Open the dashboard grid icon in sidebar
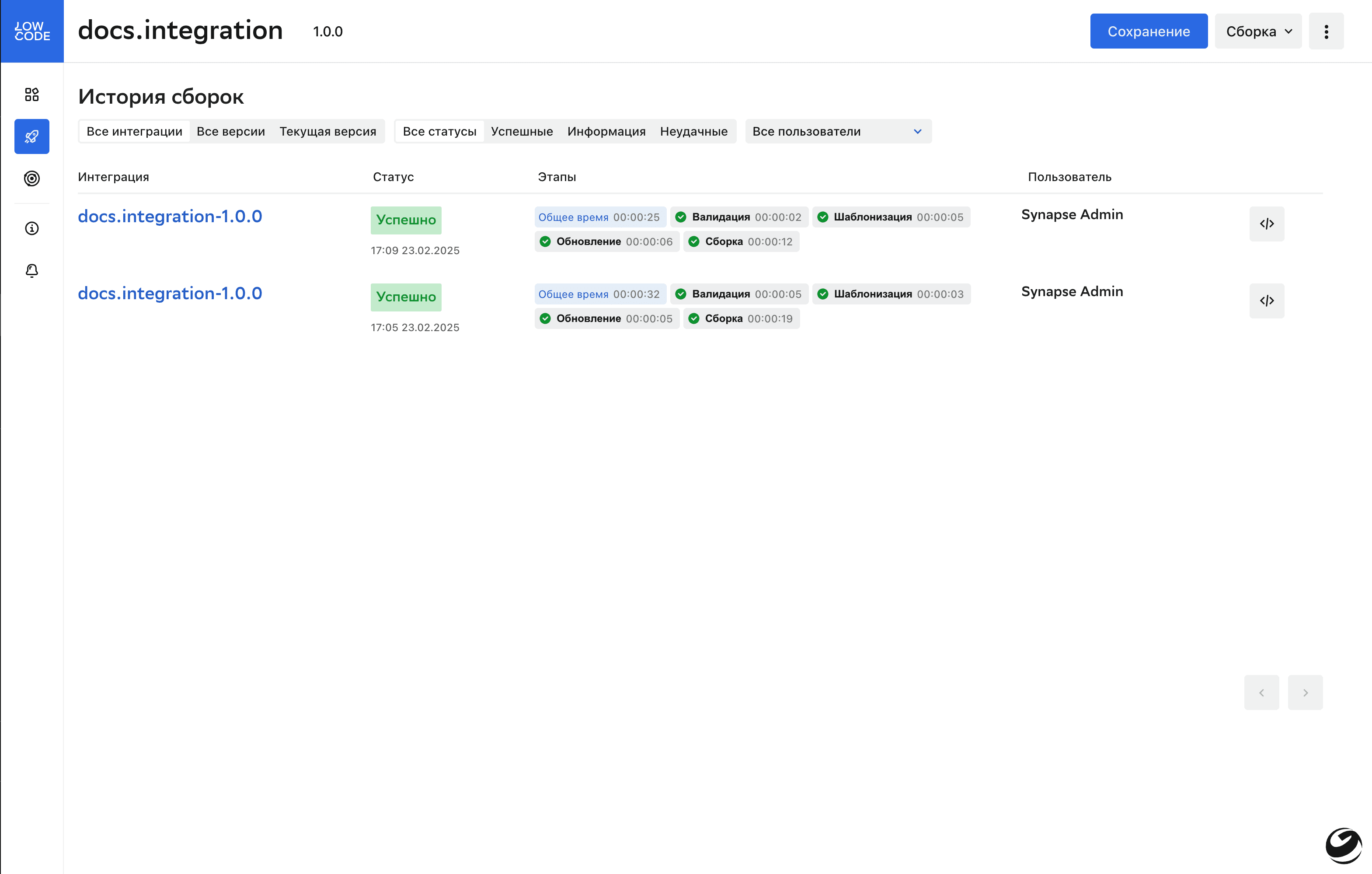The height and width of the screenshot is (874, 1372). [x=32, y=94]
